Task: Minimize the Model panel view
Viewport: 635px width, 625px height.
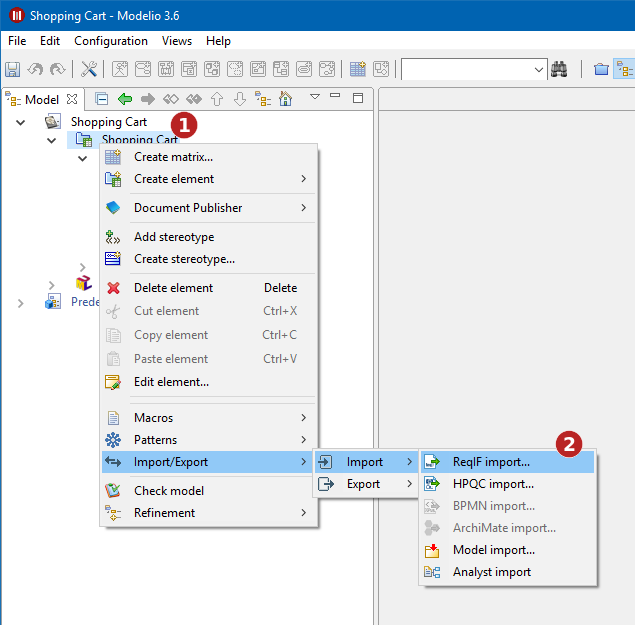Action: [x=335, y=96]
